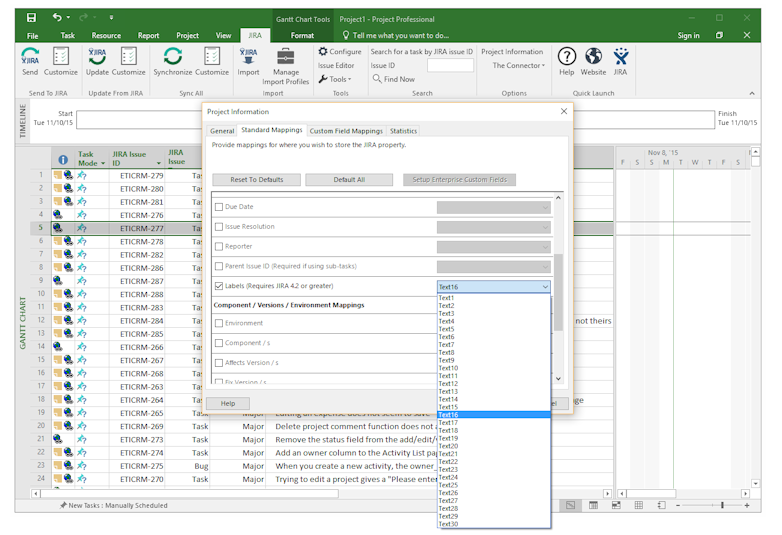Screen dimensions: 782x535
Task: Open Customize under Update From JIRA
Action: tap(129, 61)
